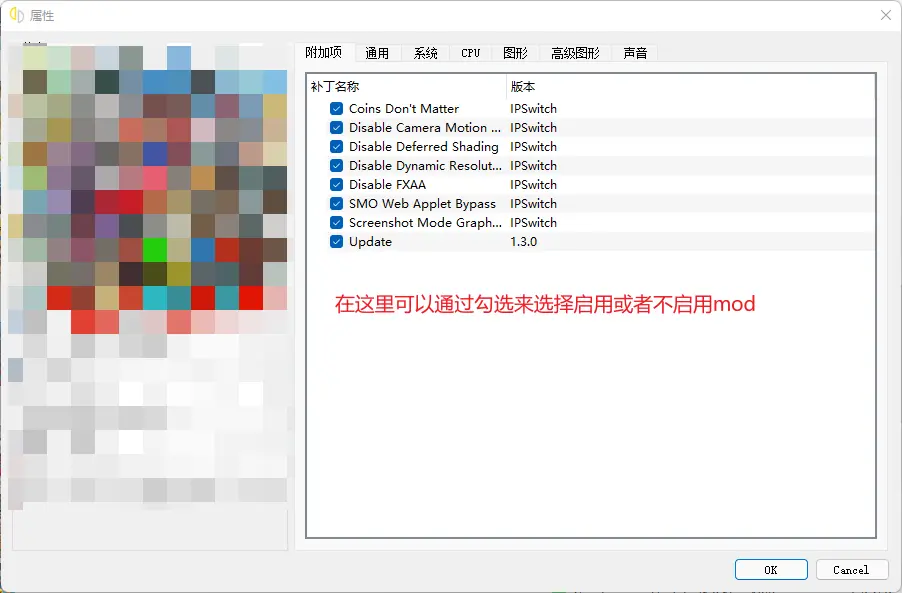Toggle the Disable Dynamic Resolution checkbox
This screenshot has width=902, height=593.
point(337,166)
